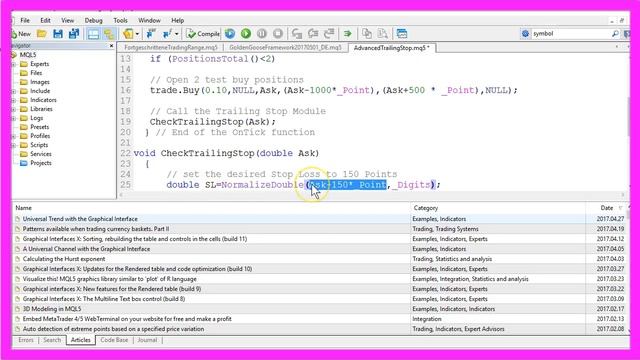This screenshot has width=640, height=360.
Task: Open the Window menu
Action: (x=149, y=20)
